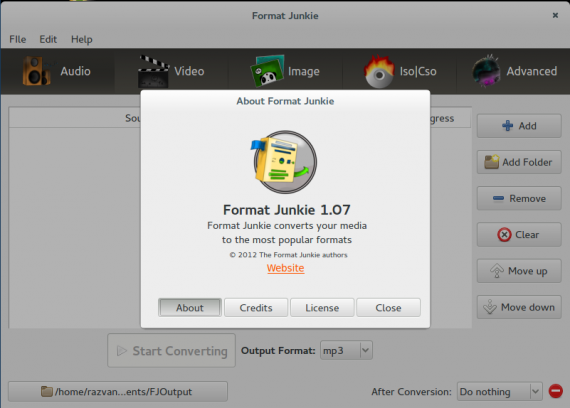Click the Remove button label
Screen dimensions: 570x408
[527, 199]
